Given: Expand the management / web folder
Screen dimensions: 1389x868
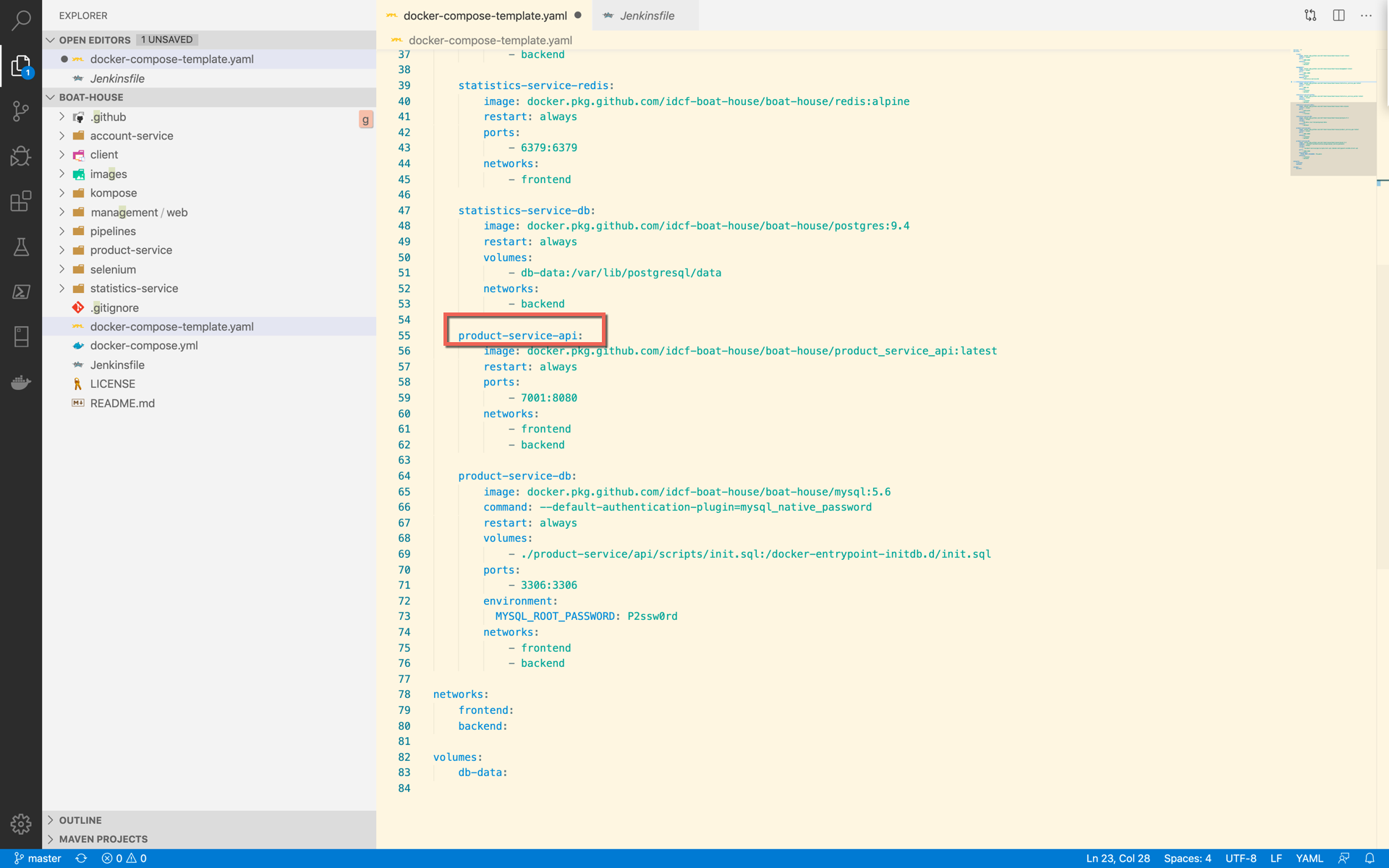Looking at the screenshot, I should click(62, 212).
